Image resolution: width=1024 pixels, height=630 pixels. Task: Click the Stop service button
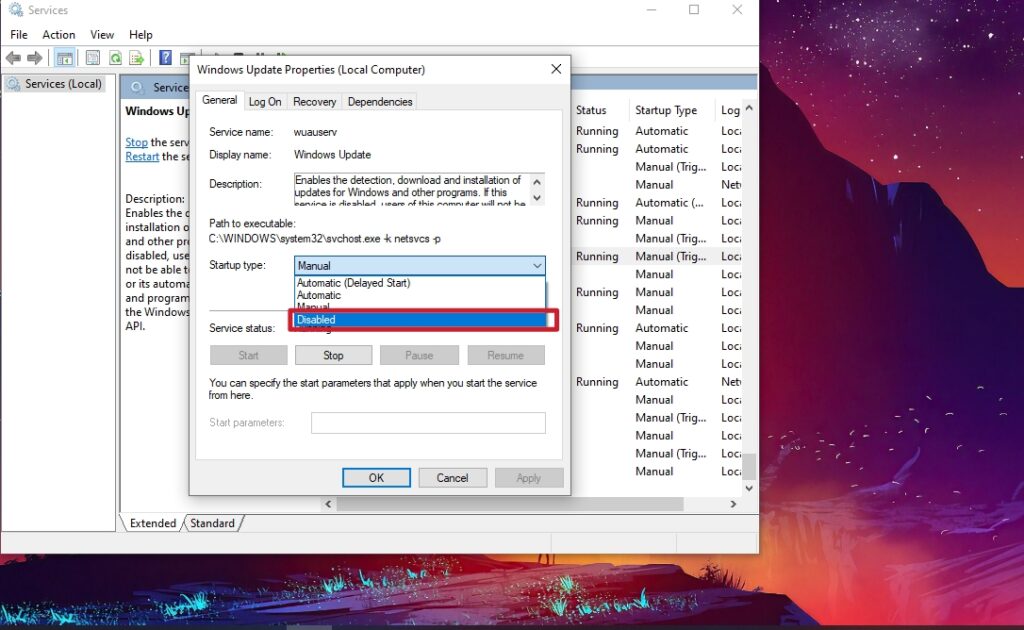[333, 355]
